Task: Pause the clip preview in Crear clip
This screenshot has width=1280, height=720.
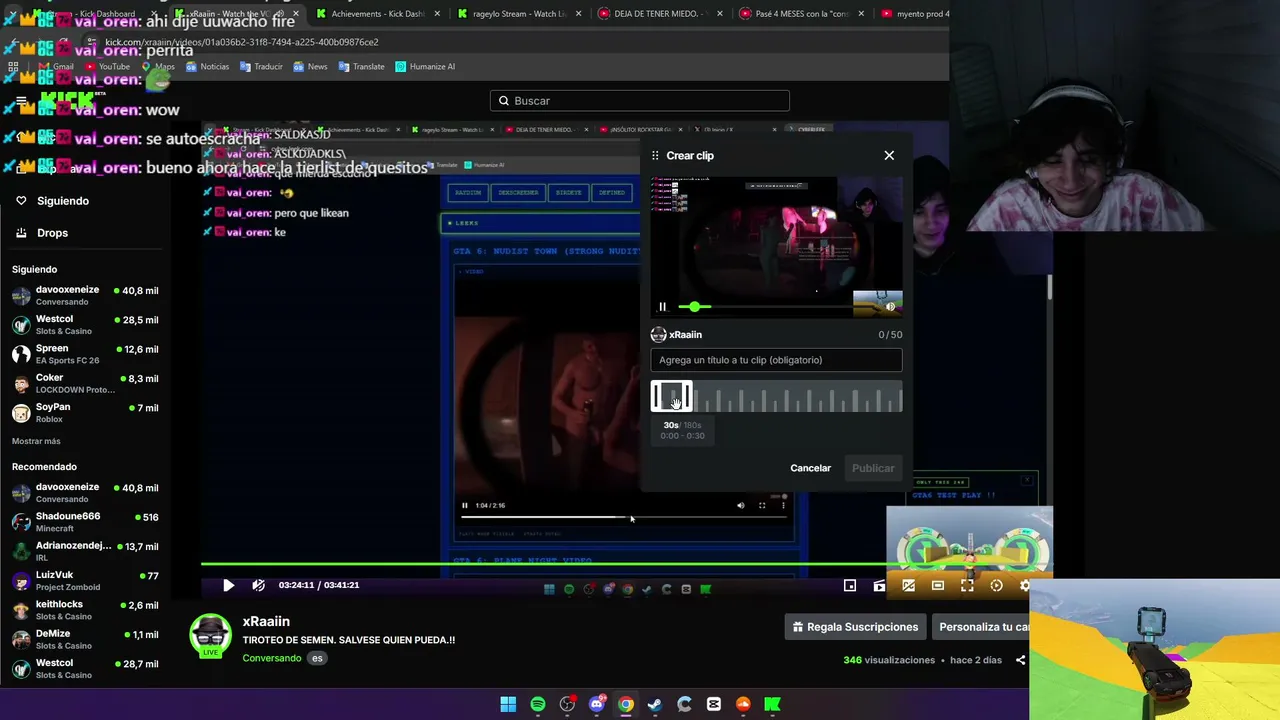Action: click(x=662, y=307)
